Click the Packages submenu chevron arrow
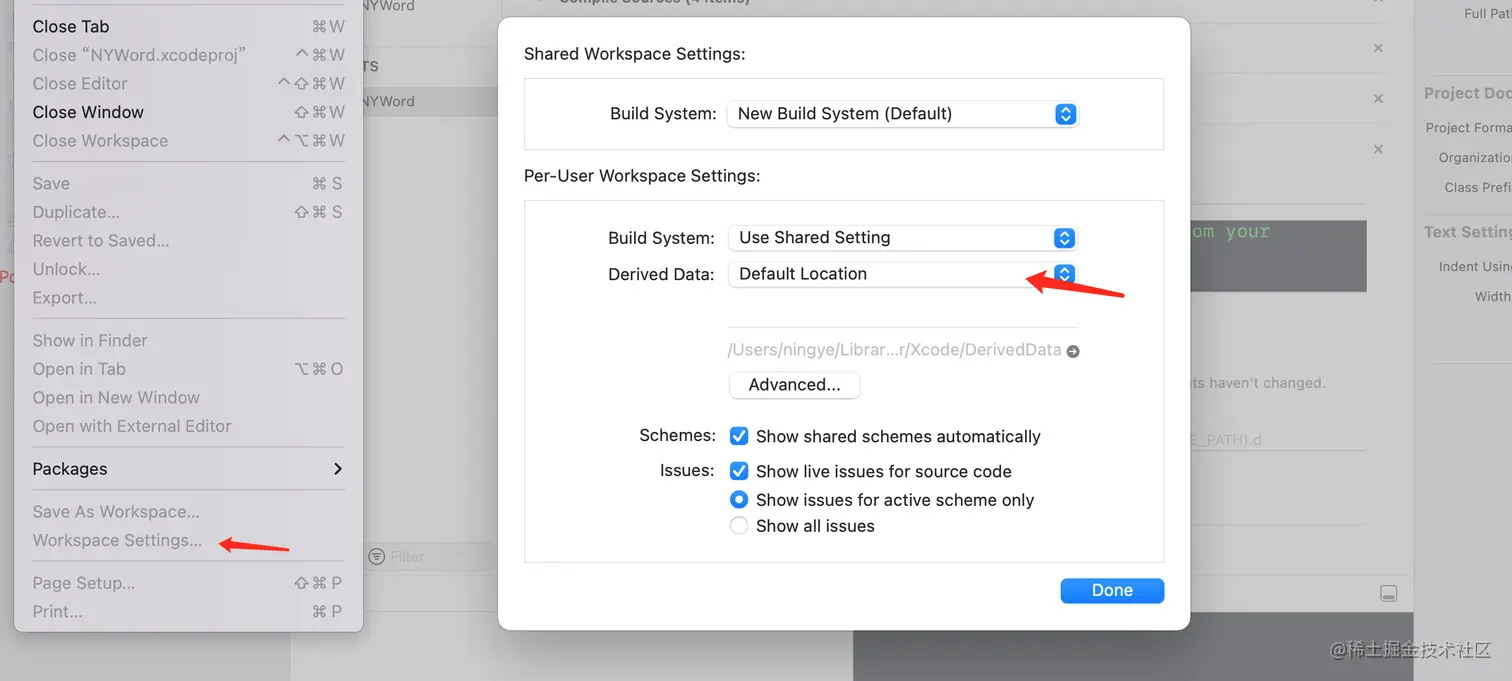 [338, 469]
